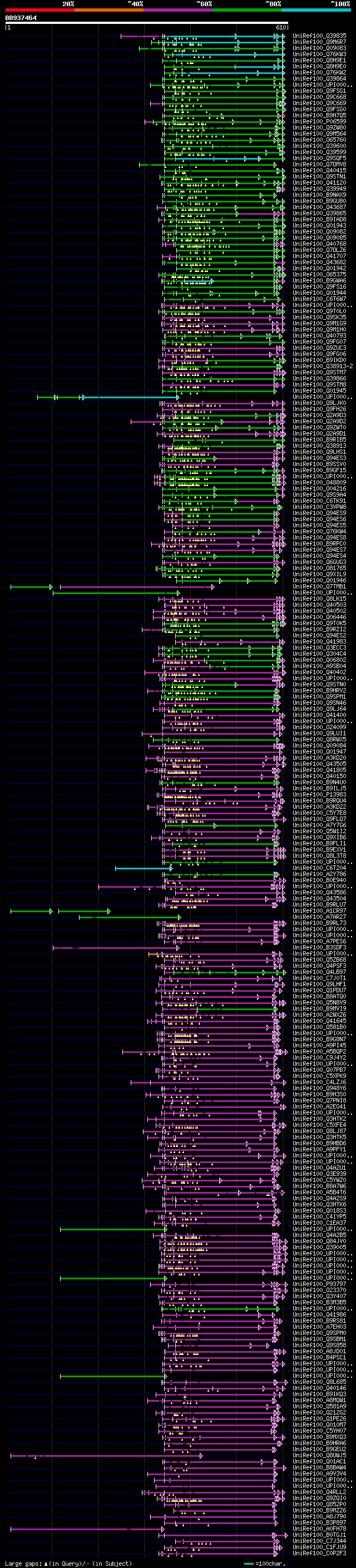
Task: Click the UniRef100_B9SSV0 entry
Action: coord(319,464)
